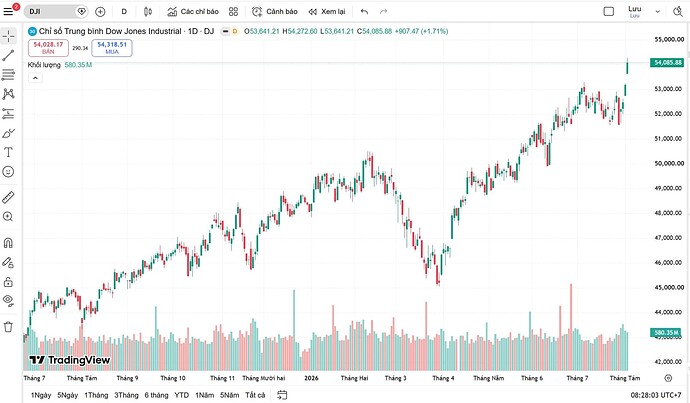Click the round 30 symbol logo
690x403 pixels.
32,31
